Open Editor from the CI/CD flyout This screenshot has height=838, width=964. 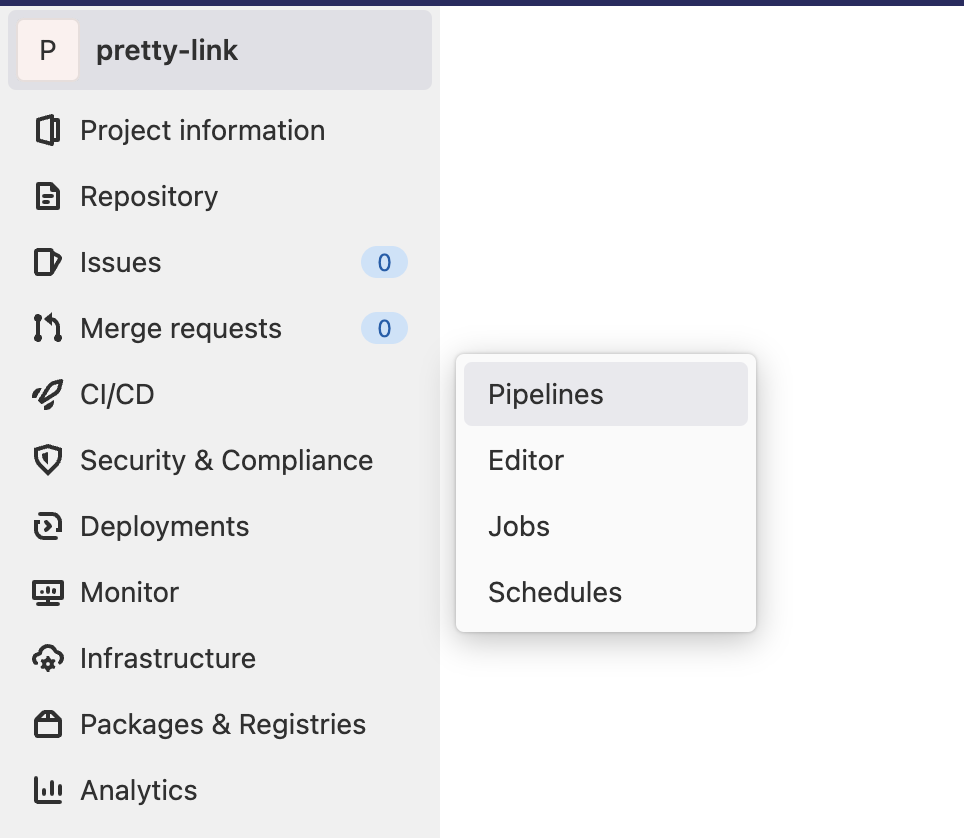(x=526, y=461)
